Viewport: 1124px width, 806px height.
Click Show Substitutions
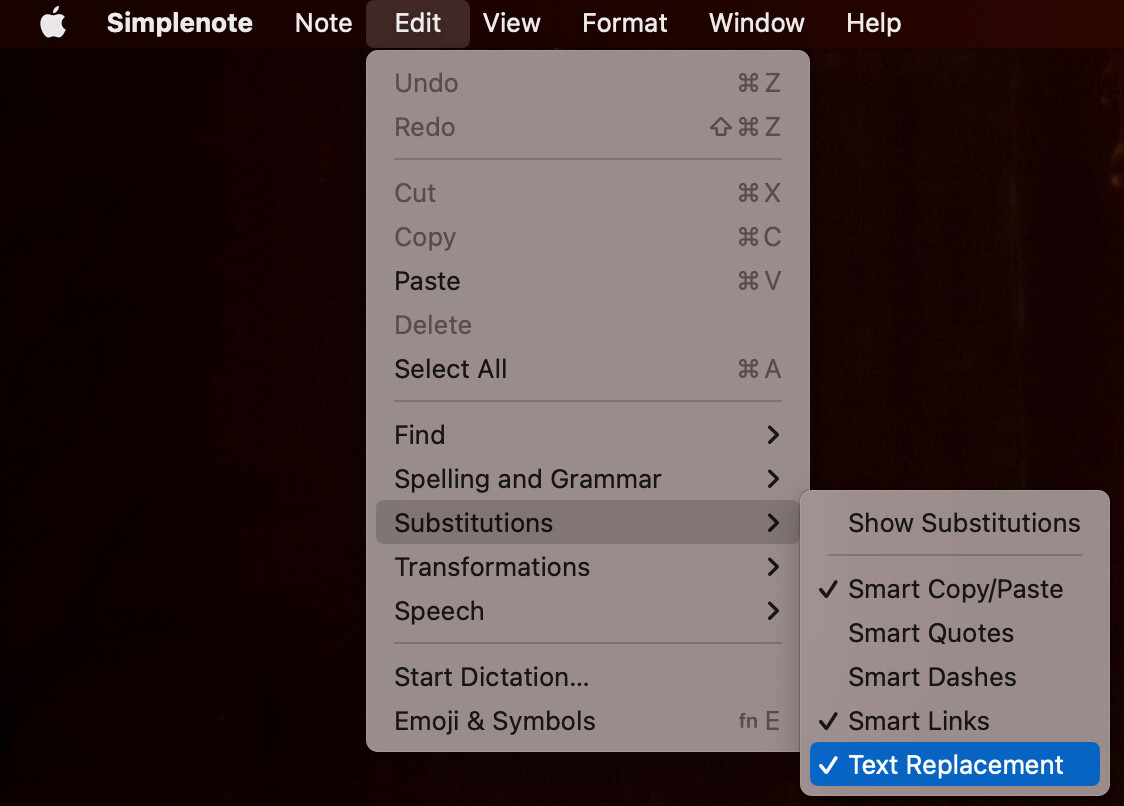click(x=954, y=523)
